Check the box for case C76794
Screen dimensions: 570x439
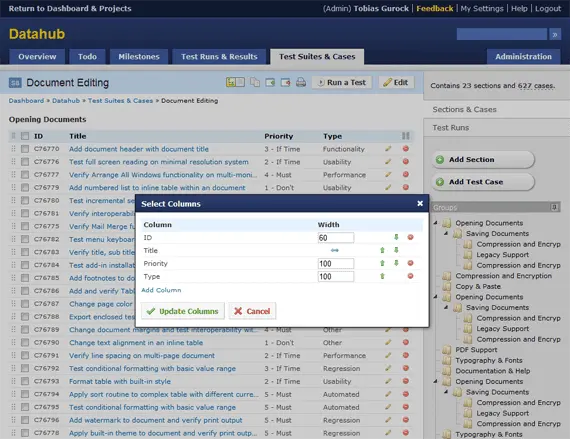[25, 394]
